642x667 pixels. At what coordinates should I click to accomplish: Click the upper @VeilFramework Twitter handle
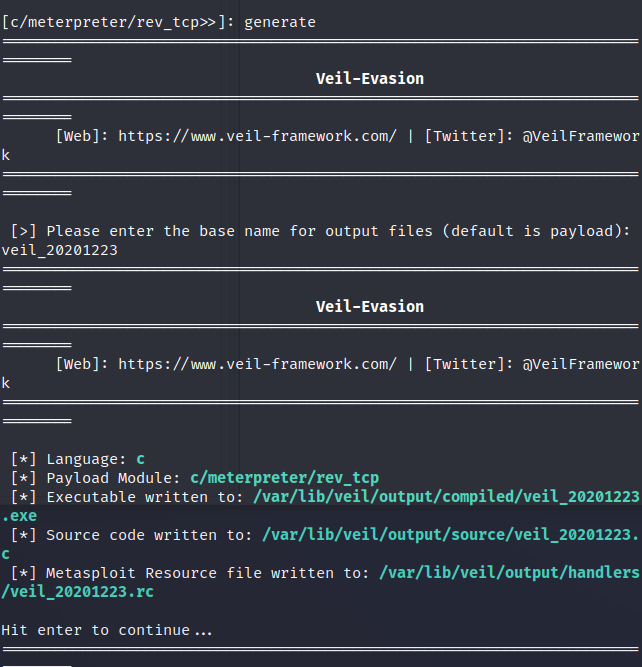pos(580,136)
